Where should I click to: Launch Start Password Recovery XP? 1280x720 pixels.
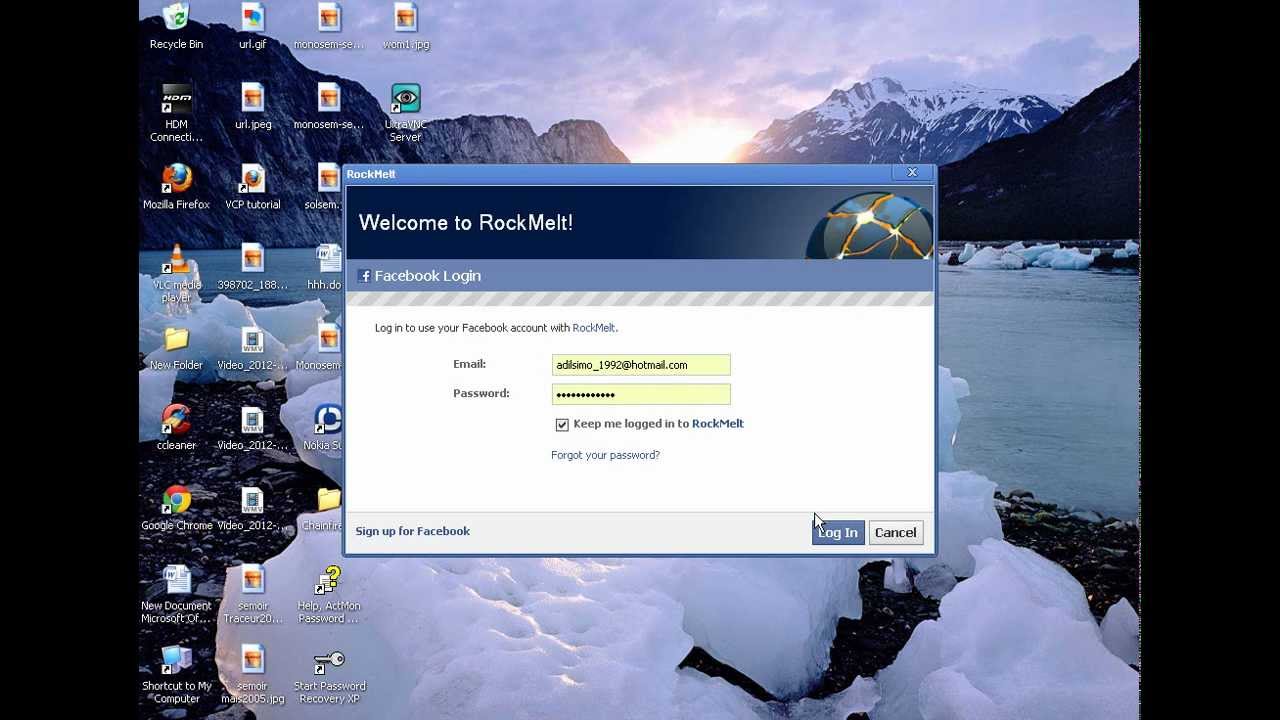pyautogui.click(x=329, y=674)
